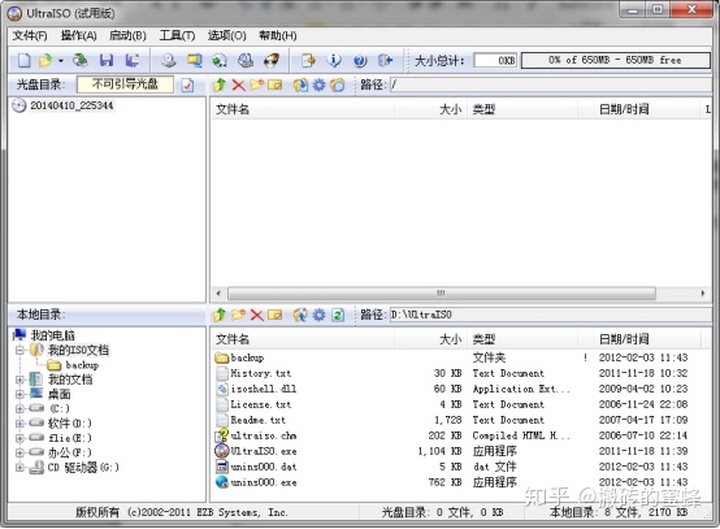Image resolution: width=720 pixels, height=529 pixels.
Task: Click gear Properties icon in disc toolbar
Action: pyautogui.click(x=319, y=85)
